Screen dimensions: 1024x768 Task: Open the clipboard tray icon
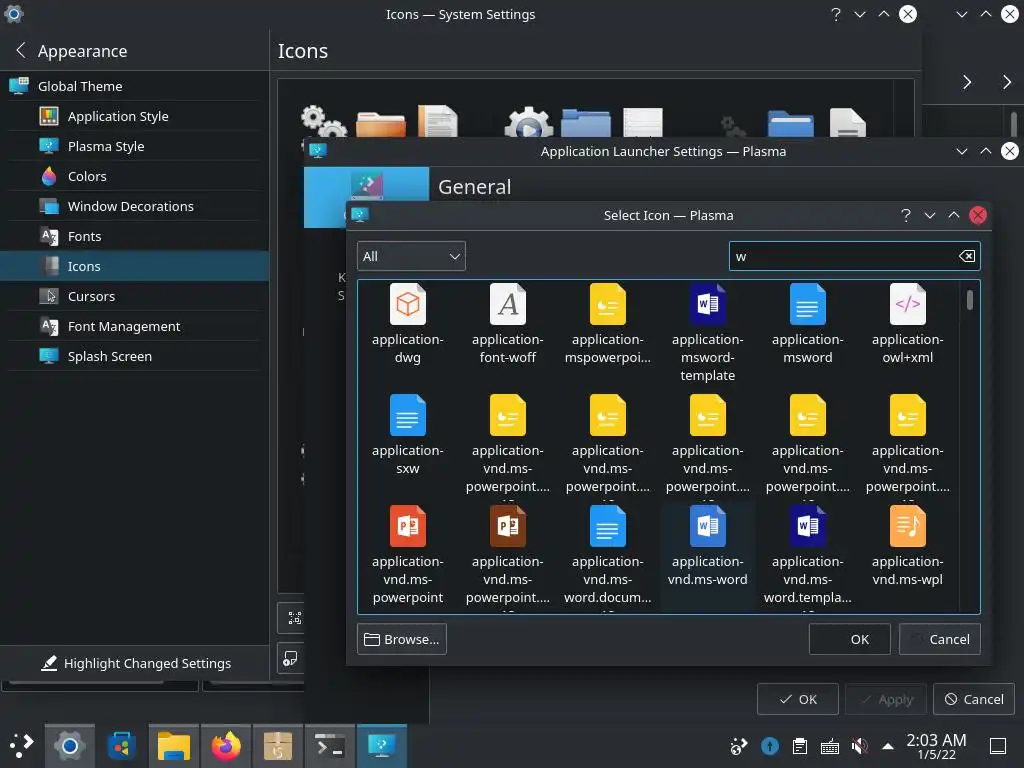[x=799, y=746]
